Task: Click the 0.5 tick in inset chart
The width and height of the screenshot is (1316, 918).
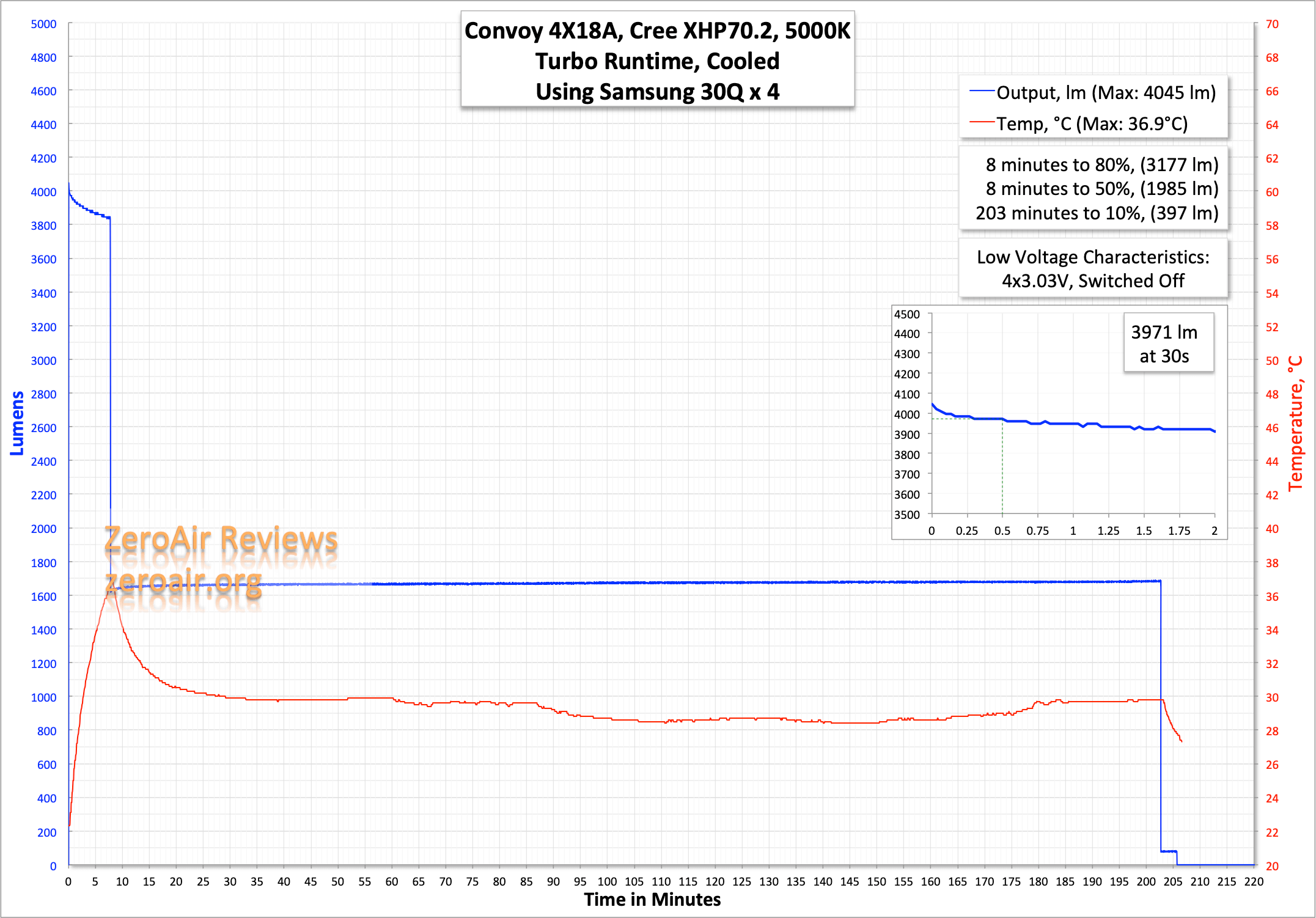Action: click(x=1002, y=531)
